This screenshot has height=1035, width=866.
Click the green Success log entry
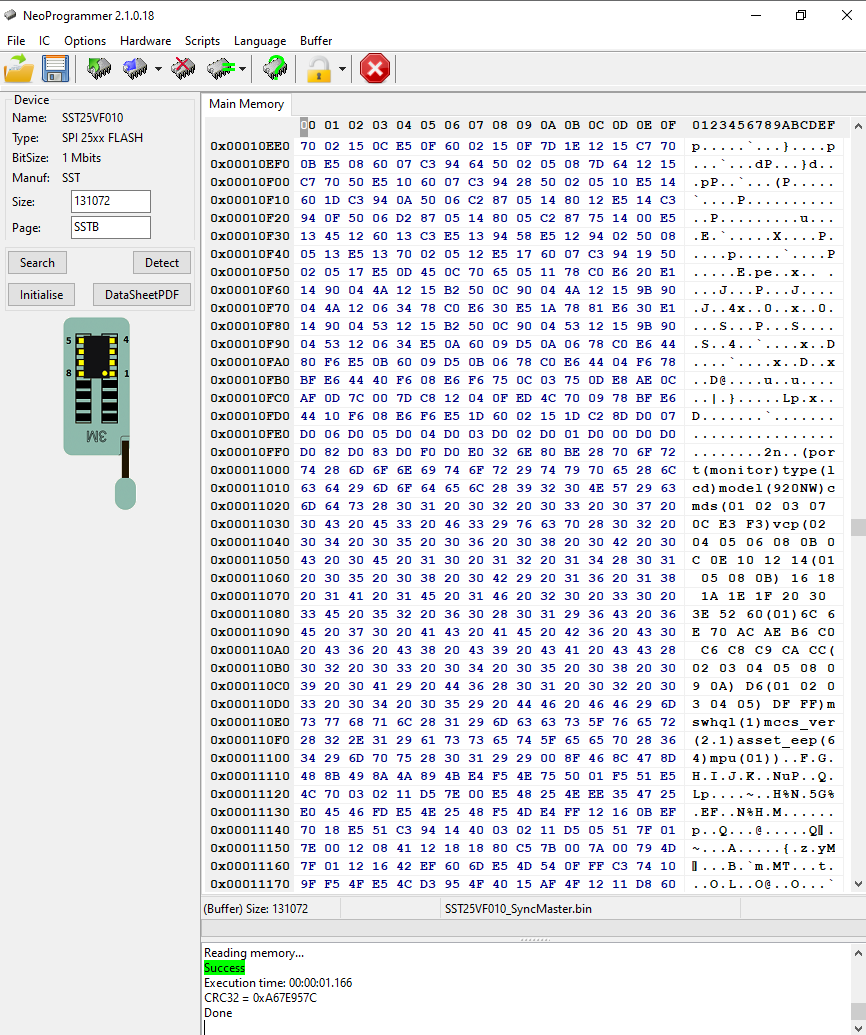tap(224, 968)
